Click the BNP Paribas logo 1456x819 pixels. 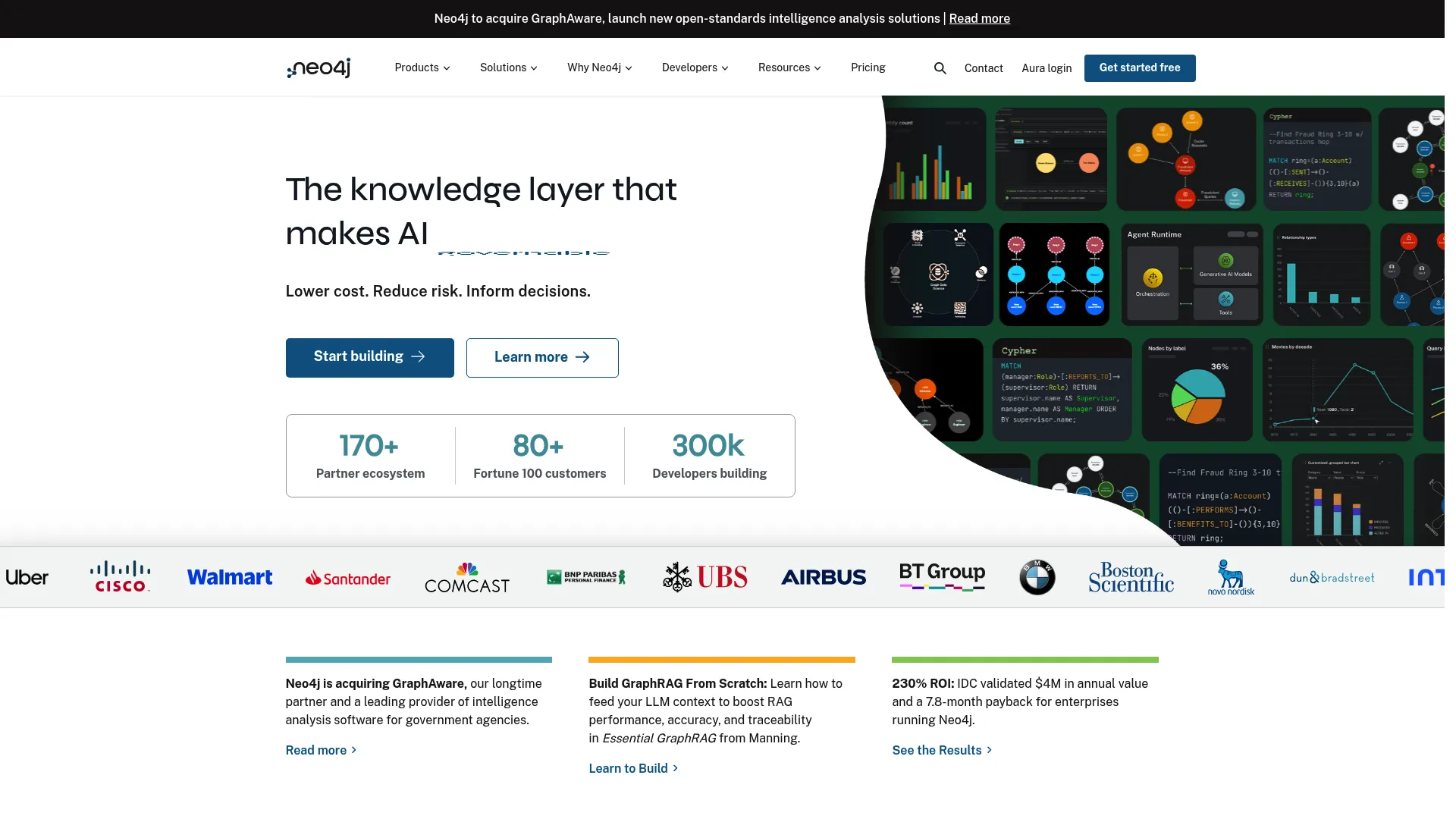click(586, 578)
